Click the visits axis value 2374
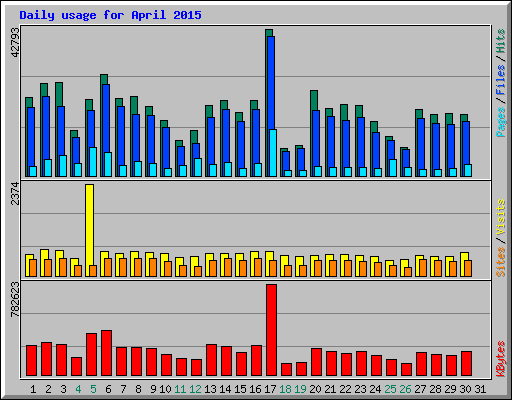The height and width of the screenshot is (400, 512). coord(15,194)
